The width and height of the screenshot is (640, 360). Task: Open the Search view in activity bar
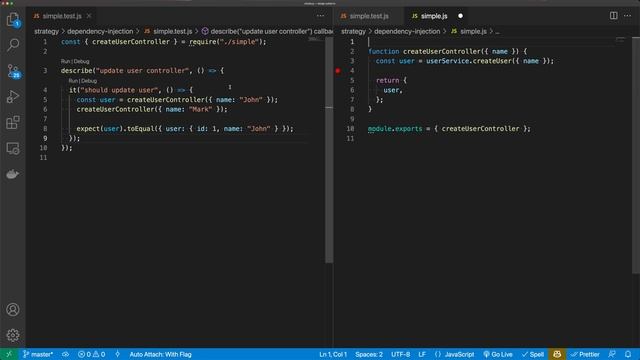point(13,44)
